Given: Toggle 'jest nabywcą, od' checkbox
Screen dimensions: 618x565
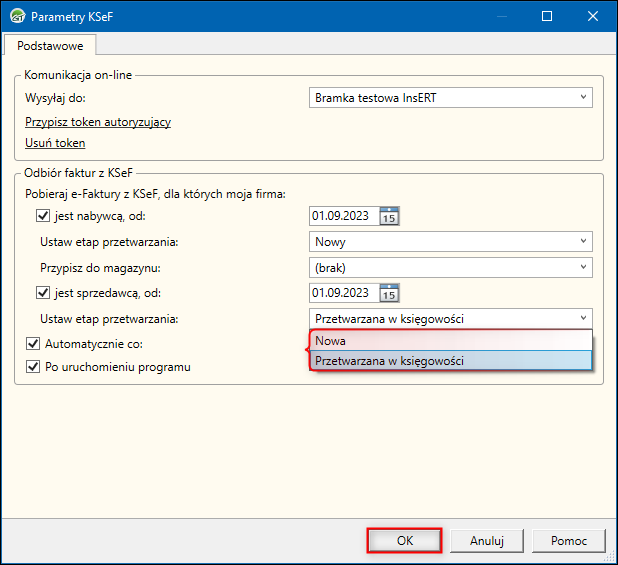Looking at the screenshot, I should click(x=43, y=215).
